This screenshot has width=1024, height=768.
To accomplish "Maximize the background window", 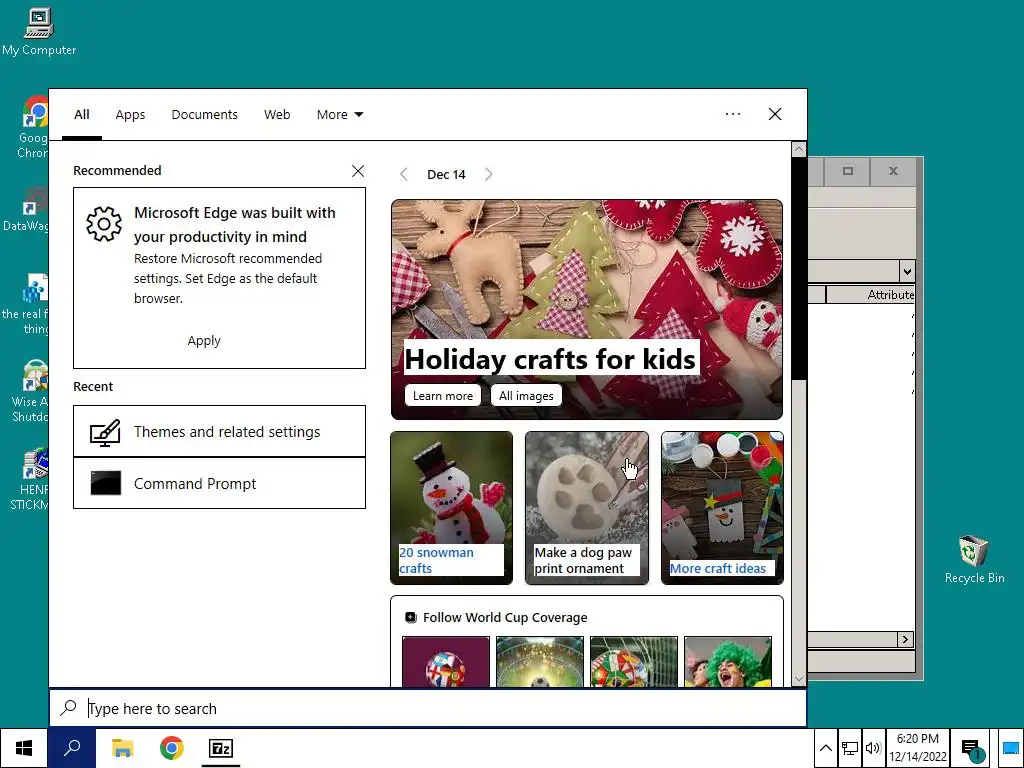I will tap(848, 171).
